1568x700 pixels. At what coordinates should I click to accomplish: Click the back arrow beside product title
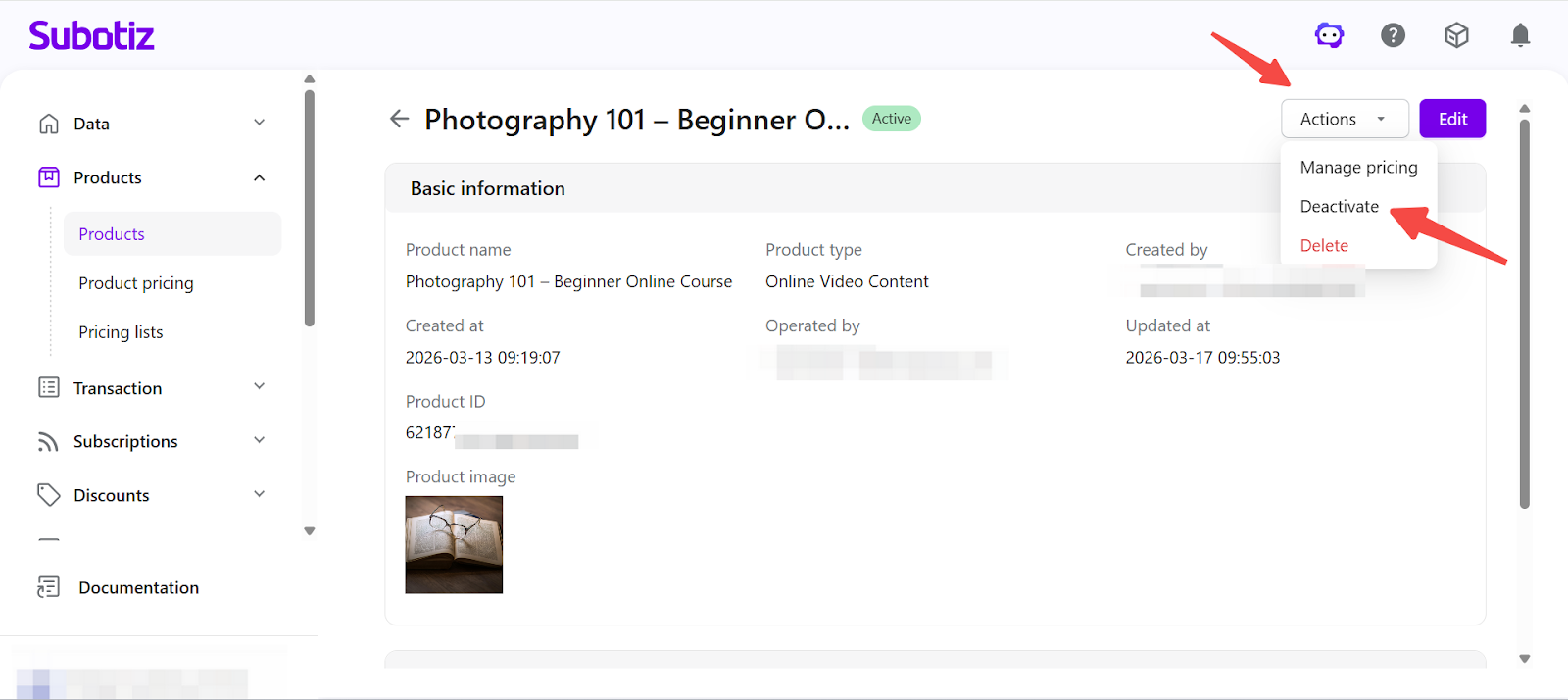coord(399,119)
